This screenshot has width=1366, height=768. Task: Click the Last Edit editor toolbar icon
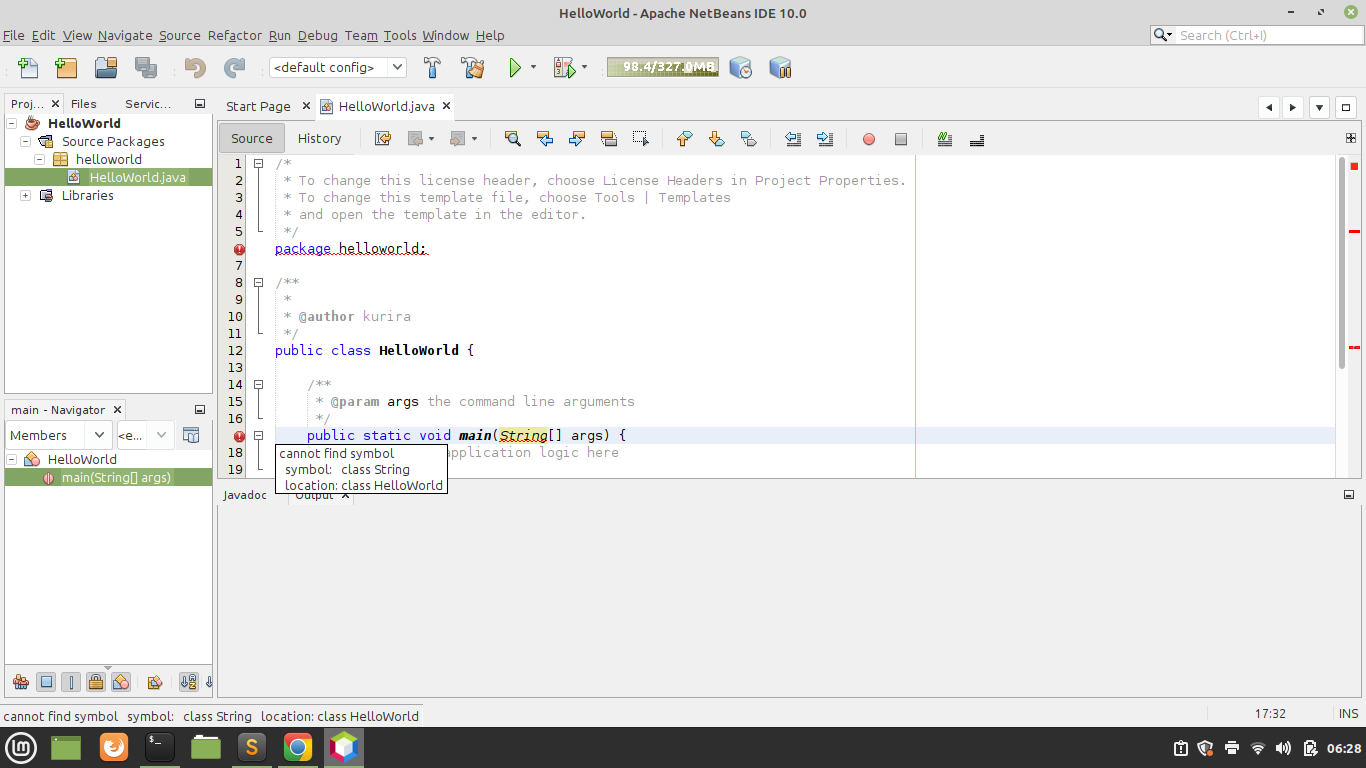coord(383,139)
